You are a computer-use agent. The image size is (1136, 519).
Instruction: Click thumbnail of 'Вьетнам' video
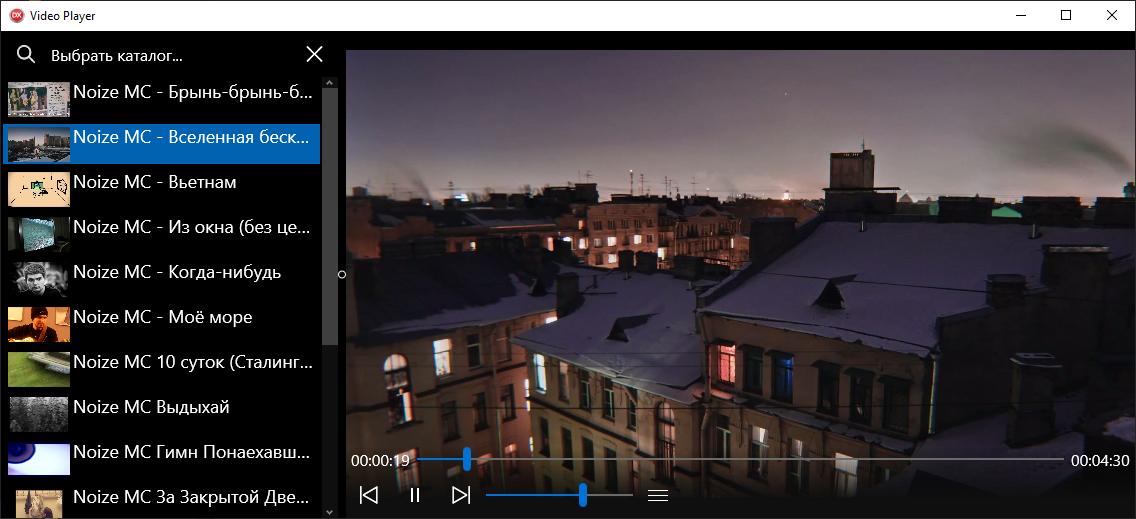[x=39, y=189]
